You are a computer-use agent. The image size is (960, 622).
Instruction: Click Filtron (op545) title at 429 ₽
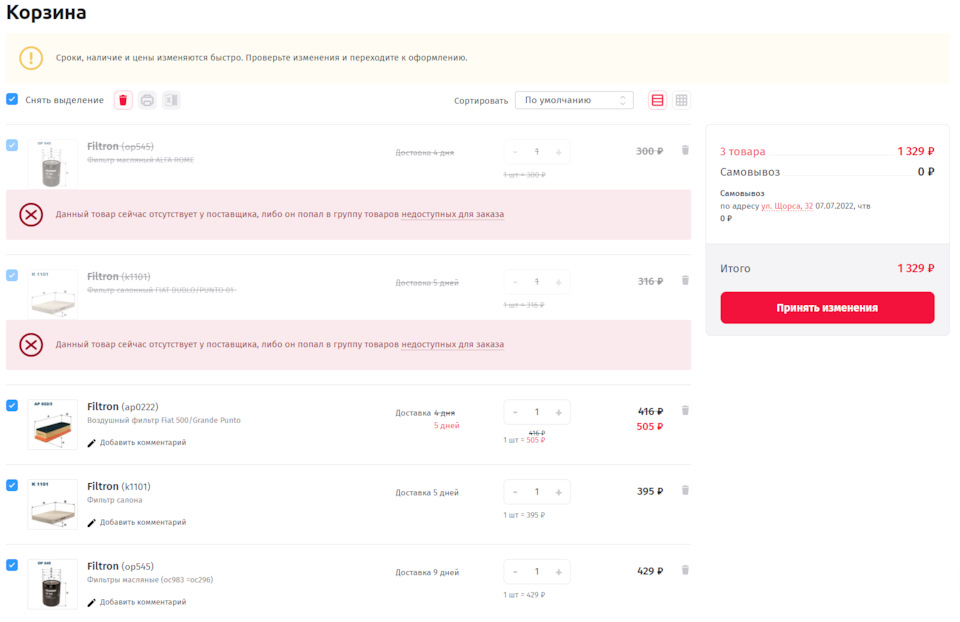coord(120,566)
